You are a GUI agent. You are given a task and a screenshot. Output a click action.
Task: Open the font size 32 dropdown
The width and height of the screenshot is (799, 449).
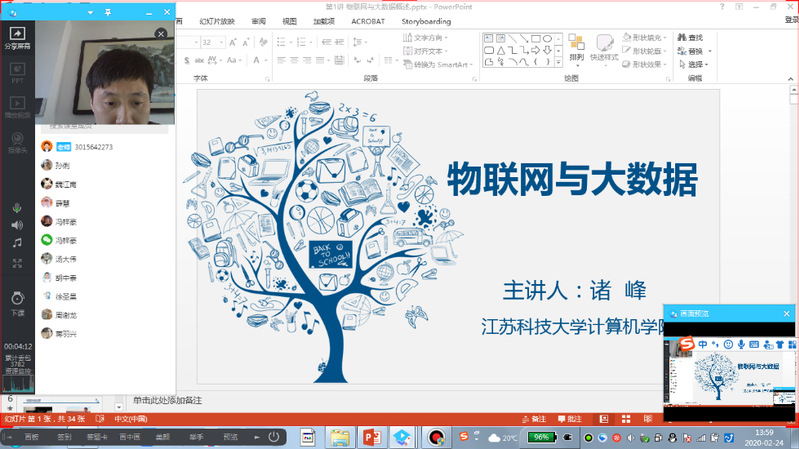tap(221, 43)
